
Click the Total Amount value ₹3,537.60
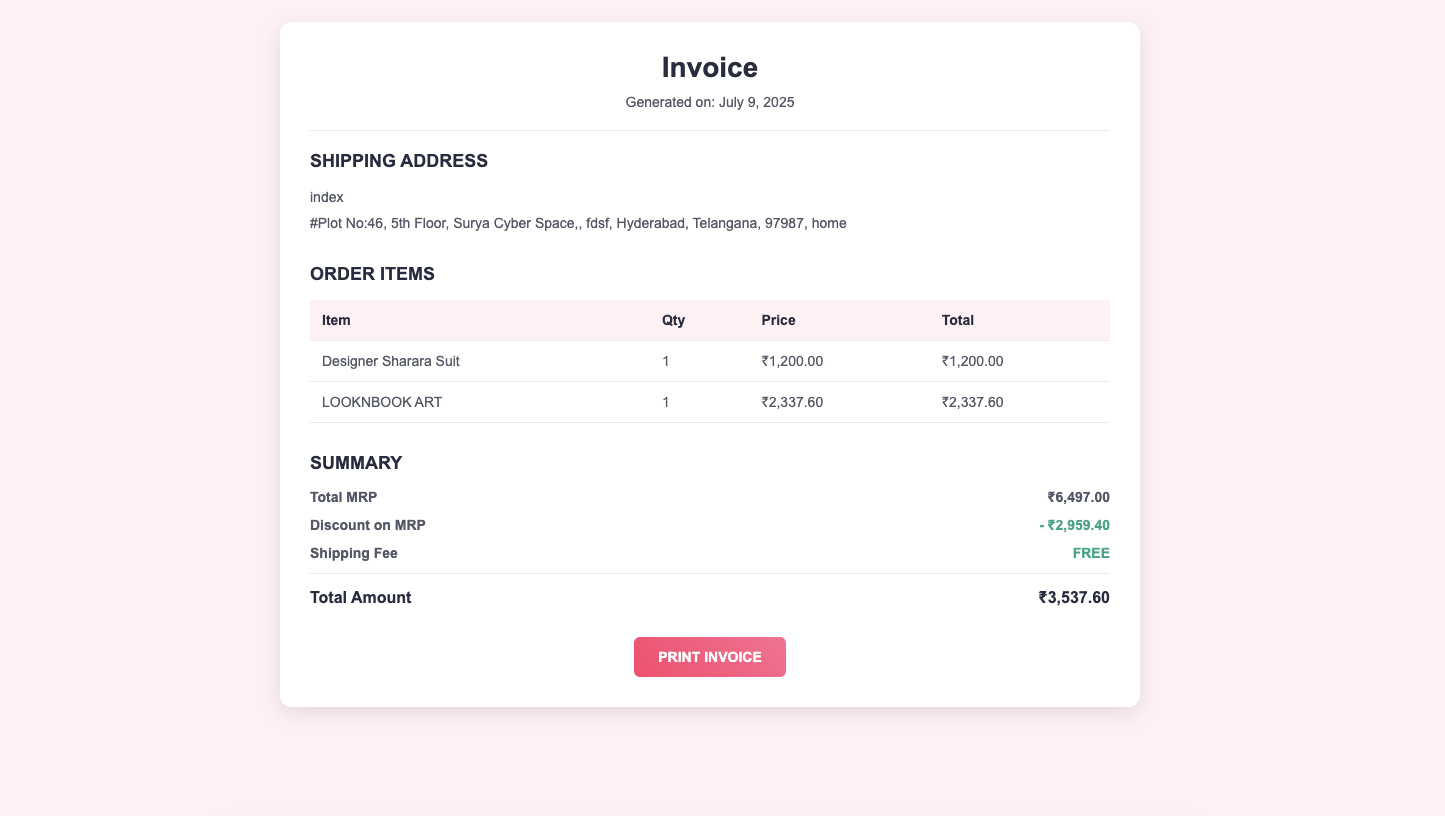(x=1074, y=598)
